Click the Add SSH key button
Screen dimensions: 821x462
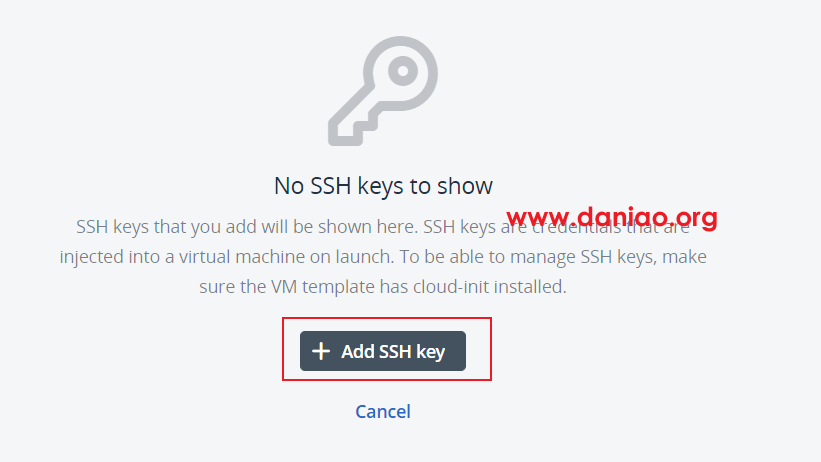pyautogui.click(x=383, y=351)
